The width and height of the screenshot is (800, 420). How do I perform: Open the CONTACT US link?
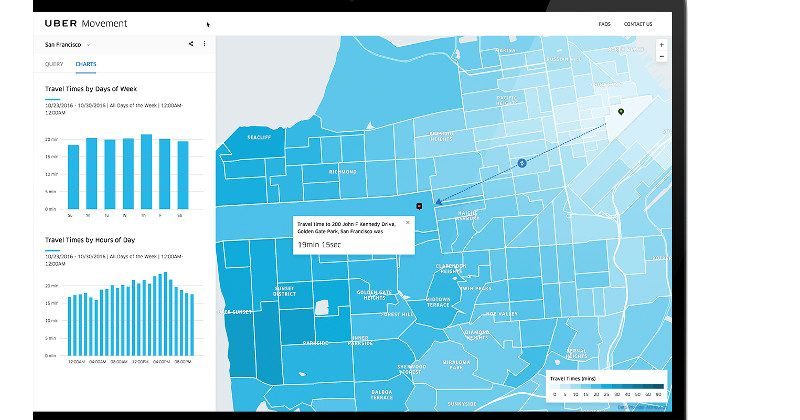(x=638, y=24)
